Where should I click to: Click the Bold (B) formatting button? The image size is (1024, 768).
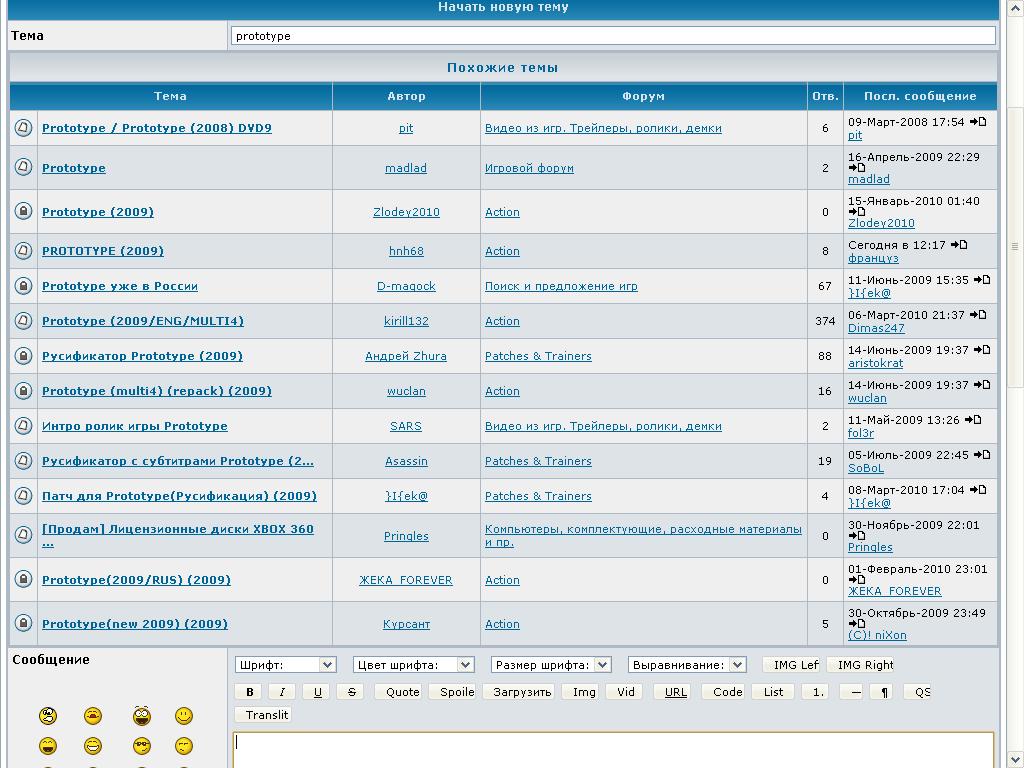click(x=249, y=691)
